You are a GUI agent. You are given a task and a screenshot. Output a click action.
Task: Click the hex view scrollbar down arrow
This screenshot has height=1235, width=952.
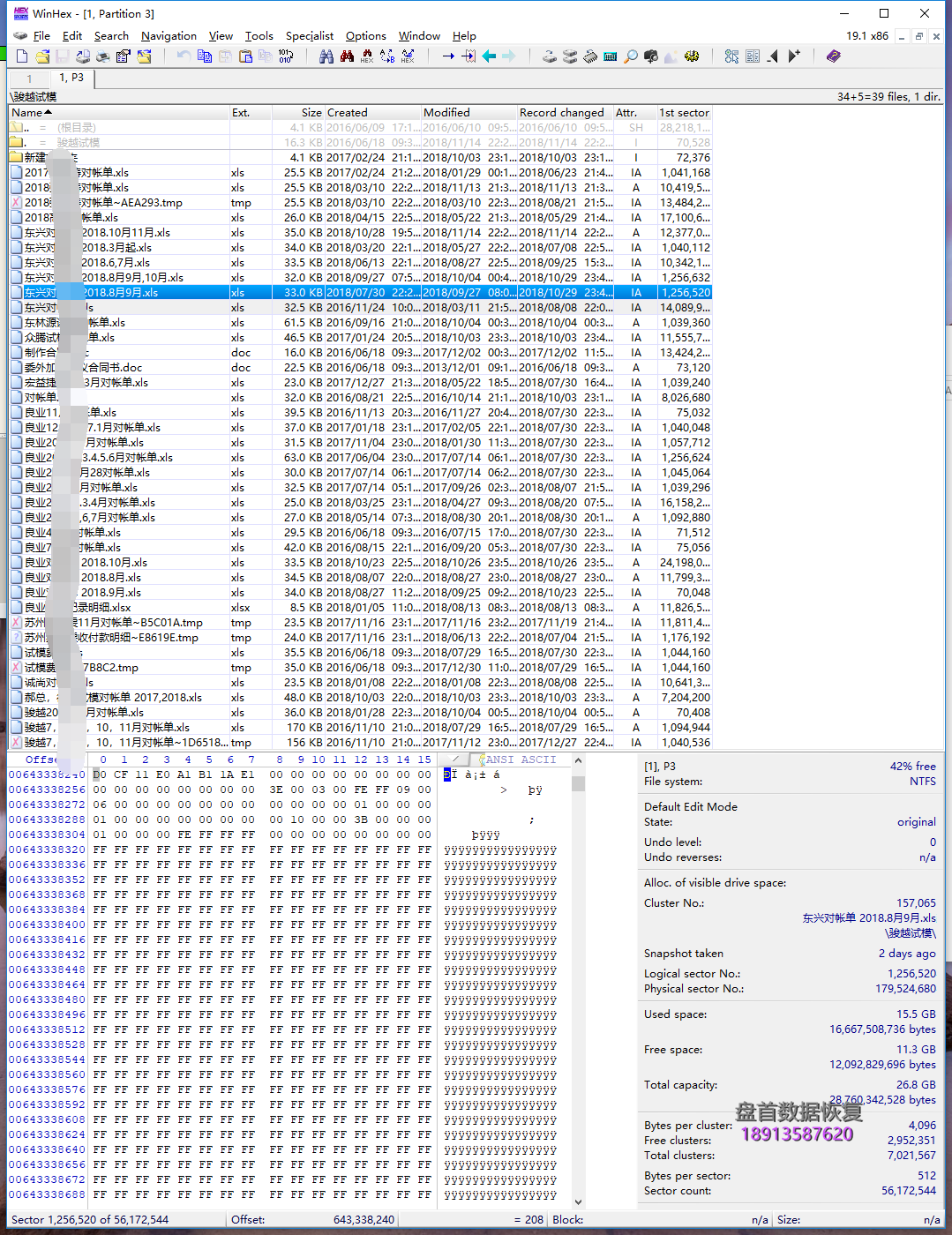tap(578, 1201)
